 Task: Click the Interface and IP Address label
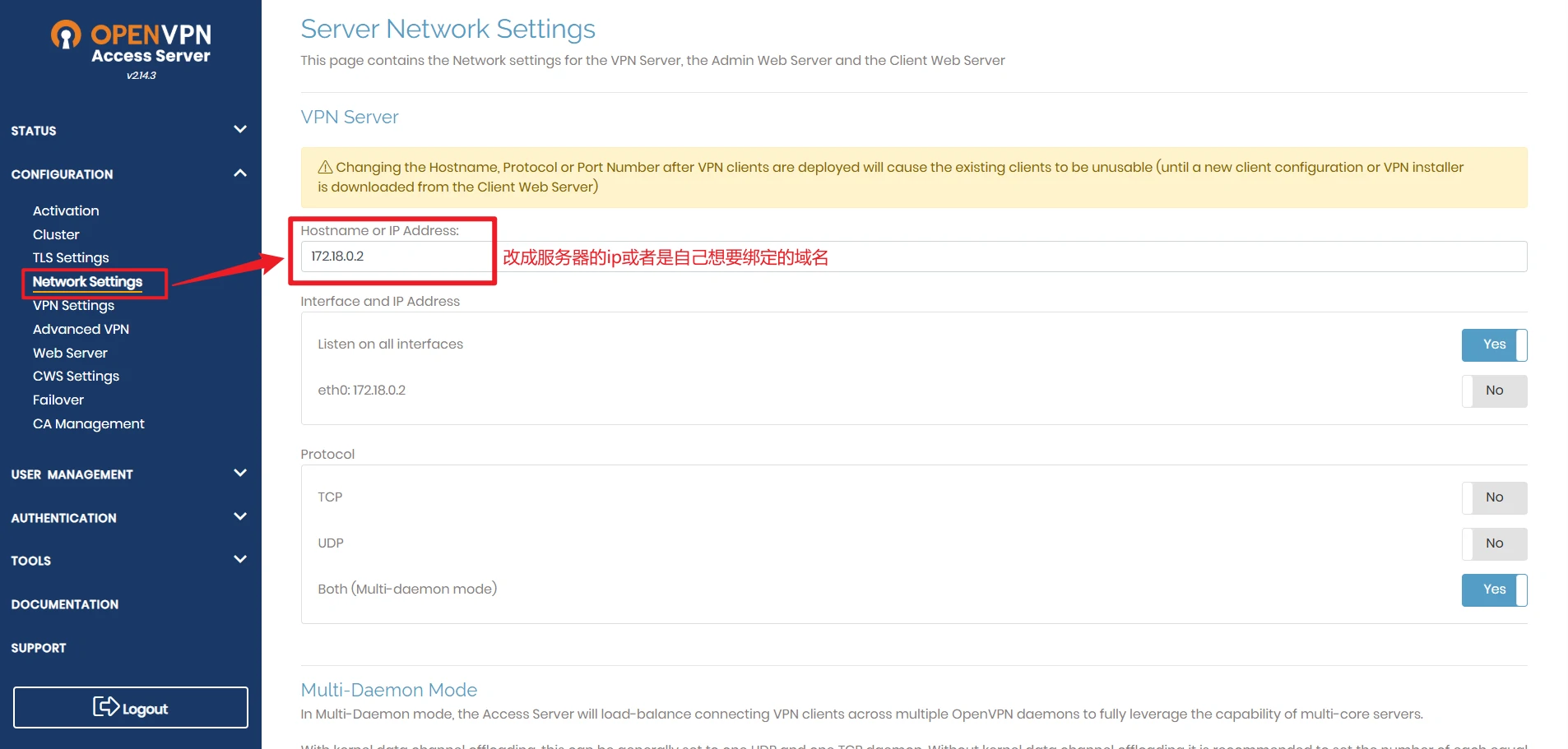(x=380, y=302)
